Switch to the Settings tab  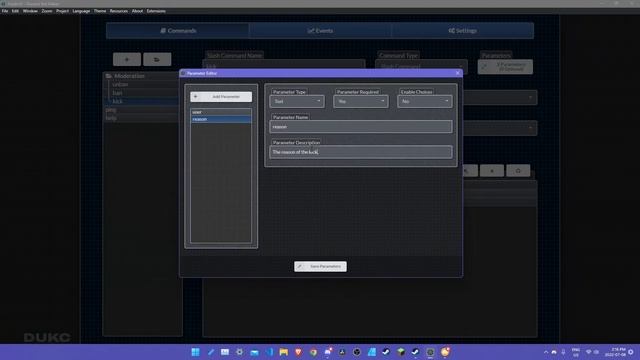(462, 31)
